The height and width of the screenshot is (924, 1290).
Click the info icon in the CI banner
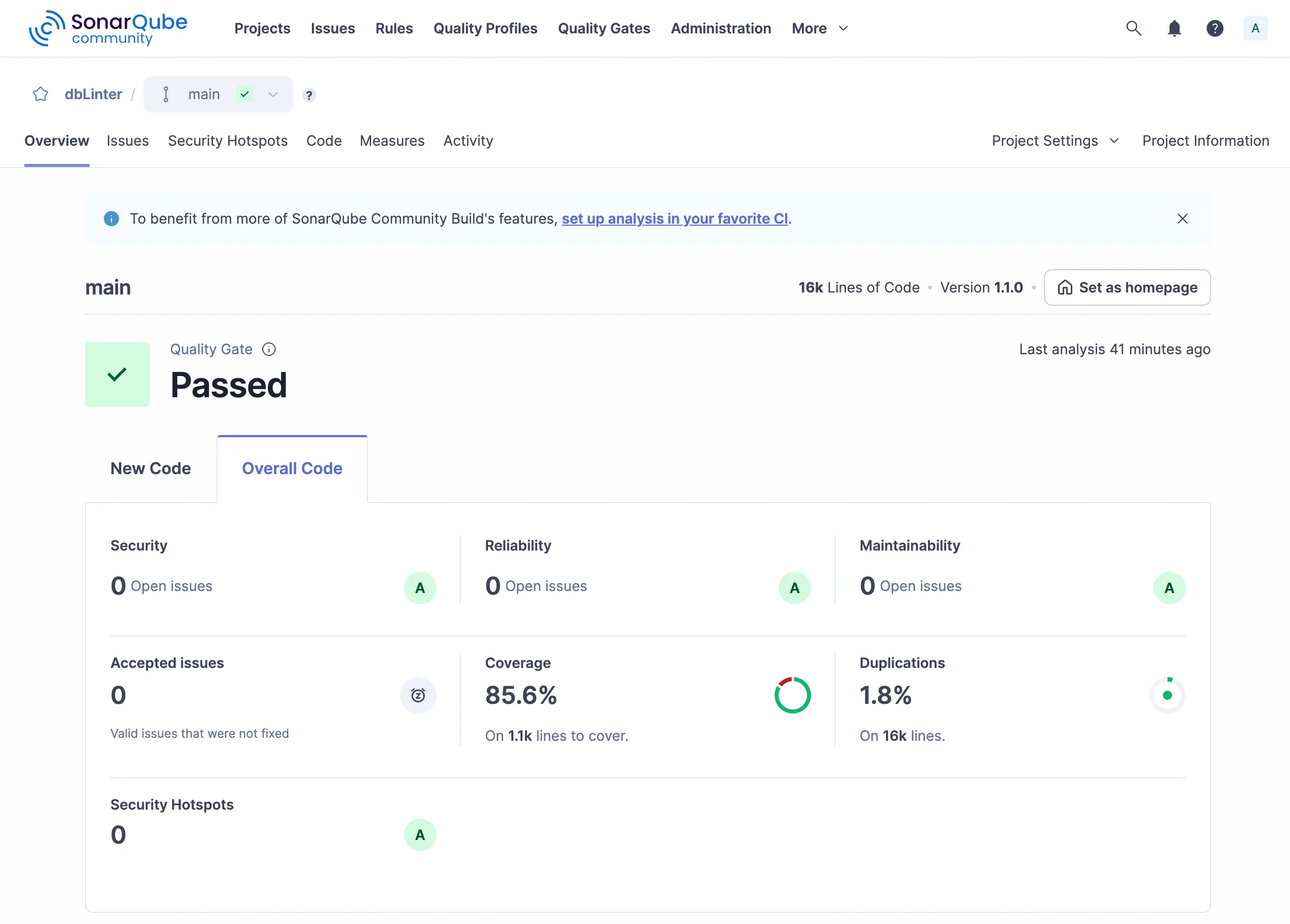point(111,218)
